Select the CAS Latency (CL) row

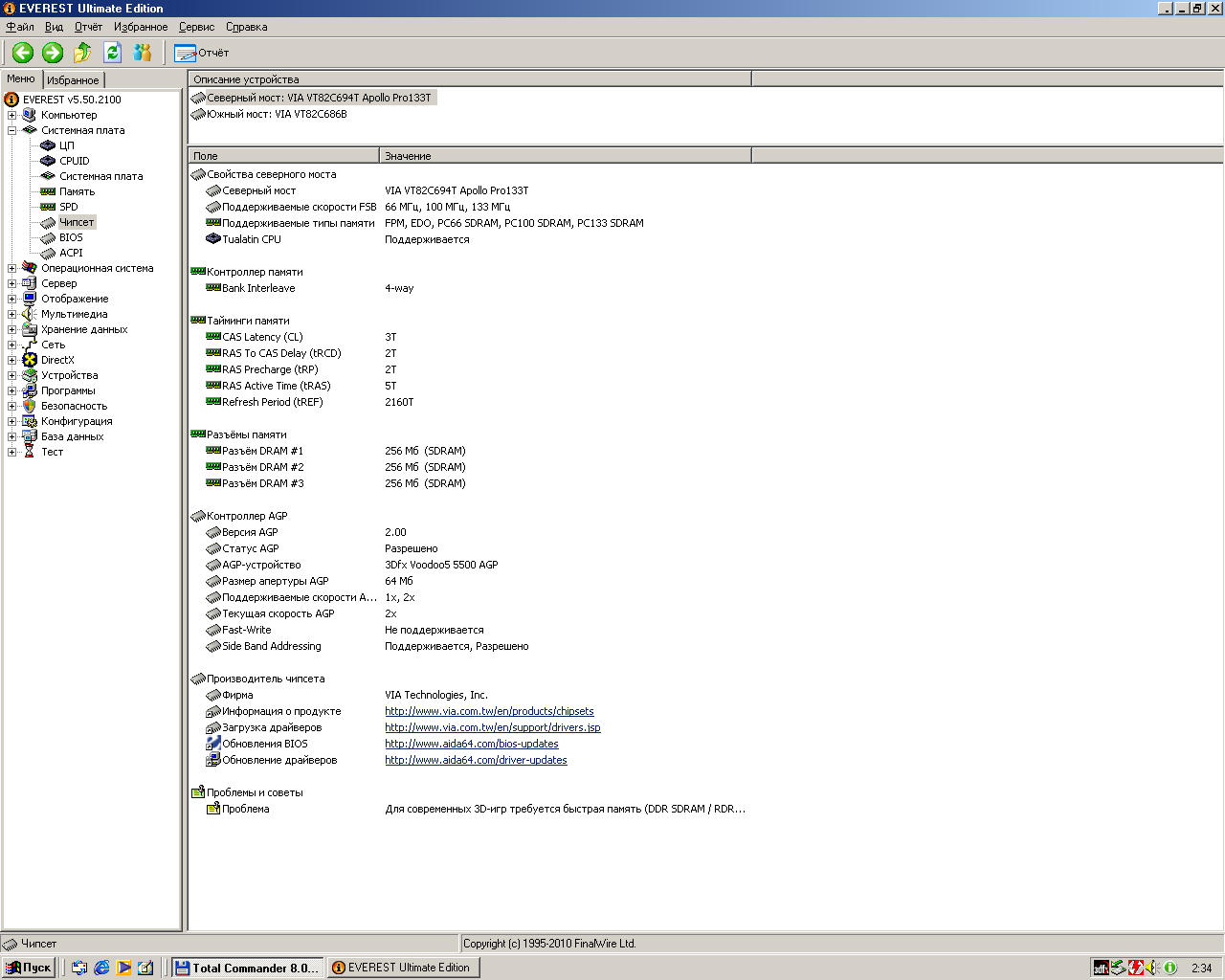coord(469,337)
